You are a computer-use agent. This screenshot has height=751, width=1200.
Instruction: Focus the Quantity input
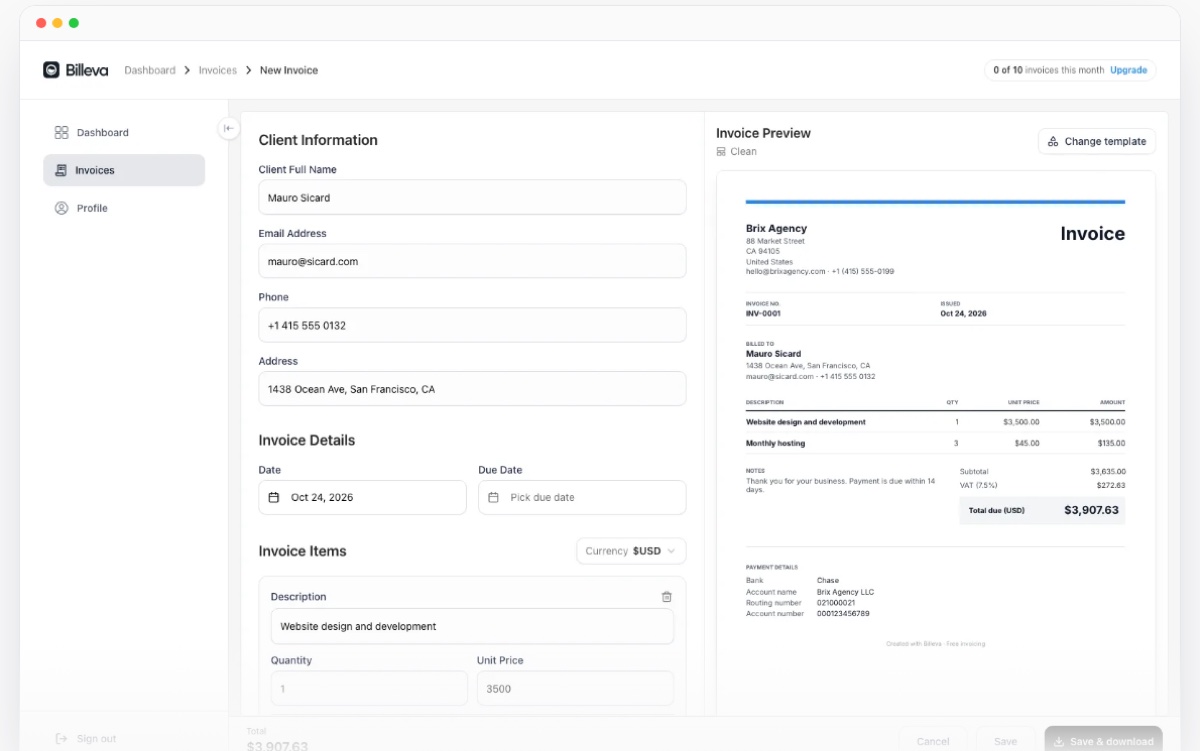point(369,689)
